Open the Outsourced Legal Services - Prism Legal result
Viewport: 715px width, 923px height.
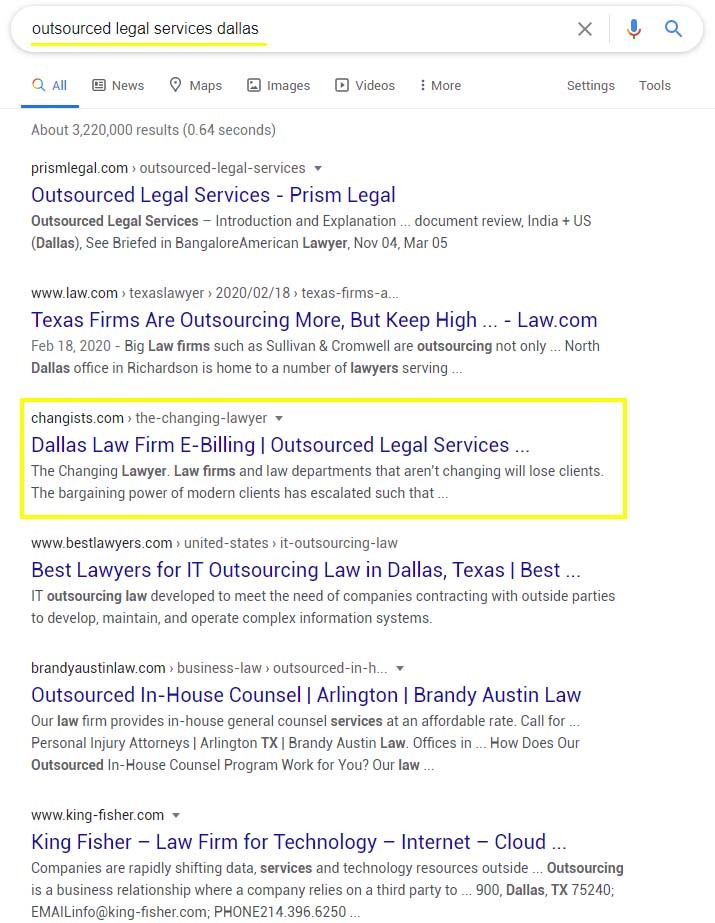click(x=213, y=195)
